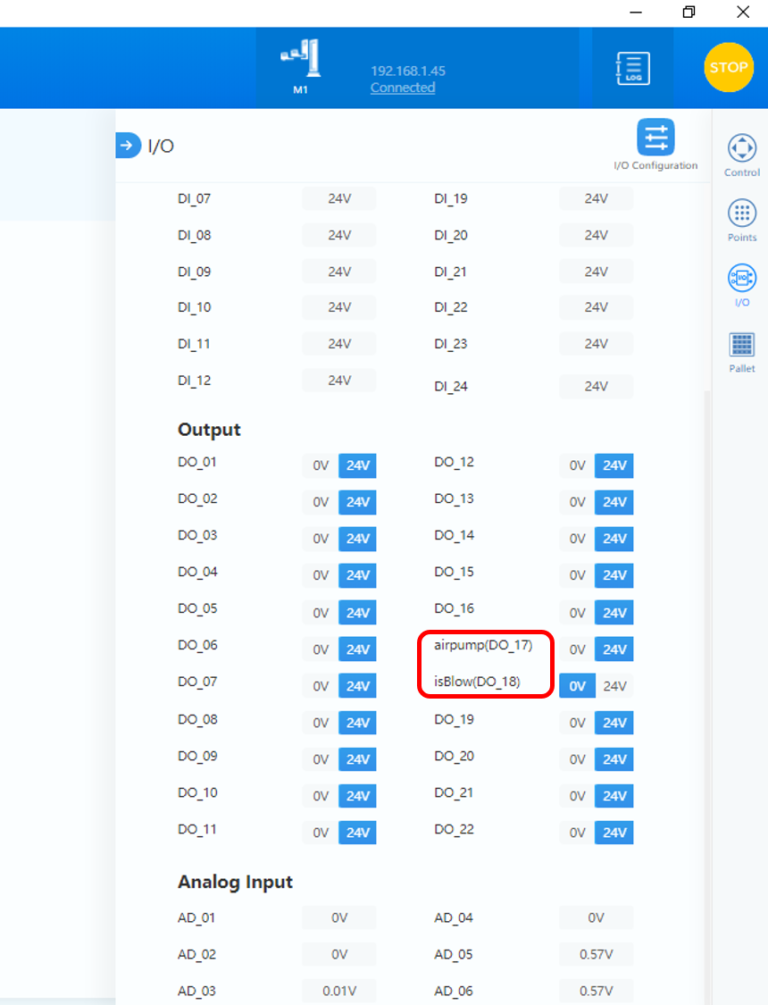This screenshot has width=768, height=1005.
Task: Open the Control panel icon in sidebar
Action: click(742, 149)
